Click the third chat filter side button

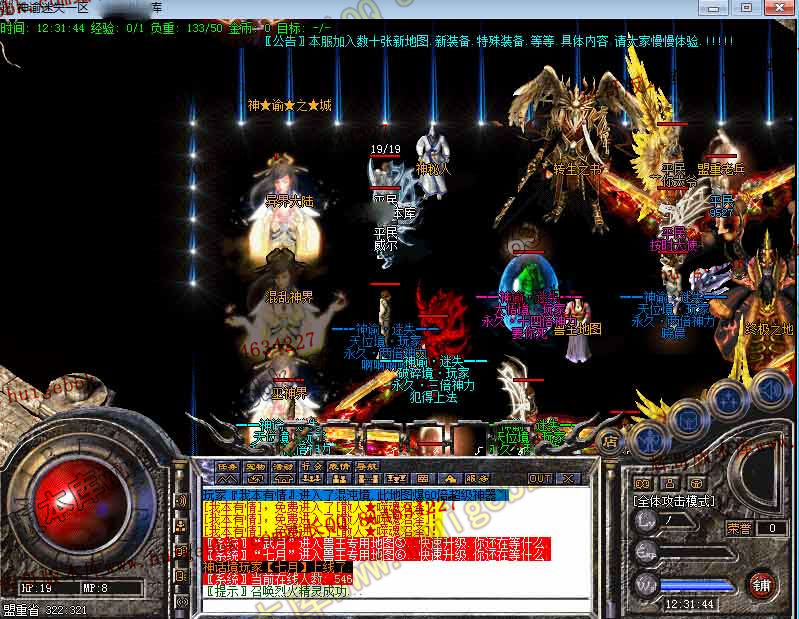pyautogui.click(x=181, y=551)
